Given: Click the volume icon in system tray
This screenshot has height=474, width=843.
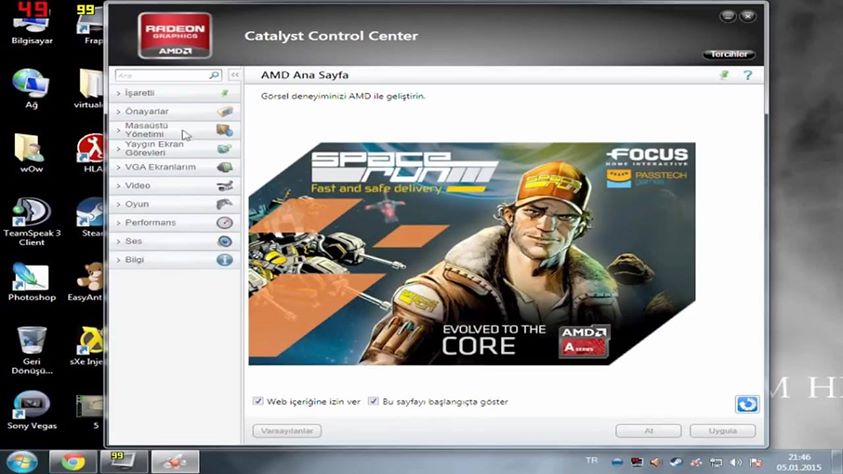Looking at the screenshot, I should coord(736,462).
